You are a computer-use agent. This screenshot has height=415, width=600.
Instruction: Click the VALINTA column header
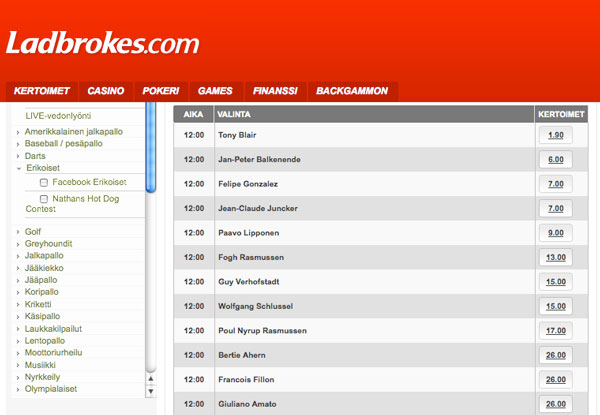point(374,114)
